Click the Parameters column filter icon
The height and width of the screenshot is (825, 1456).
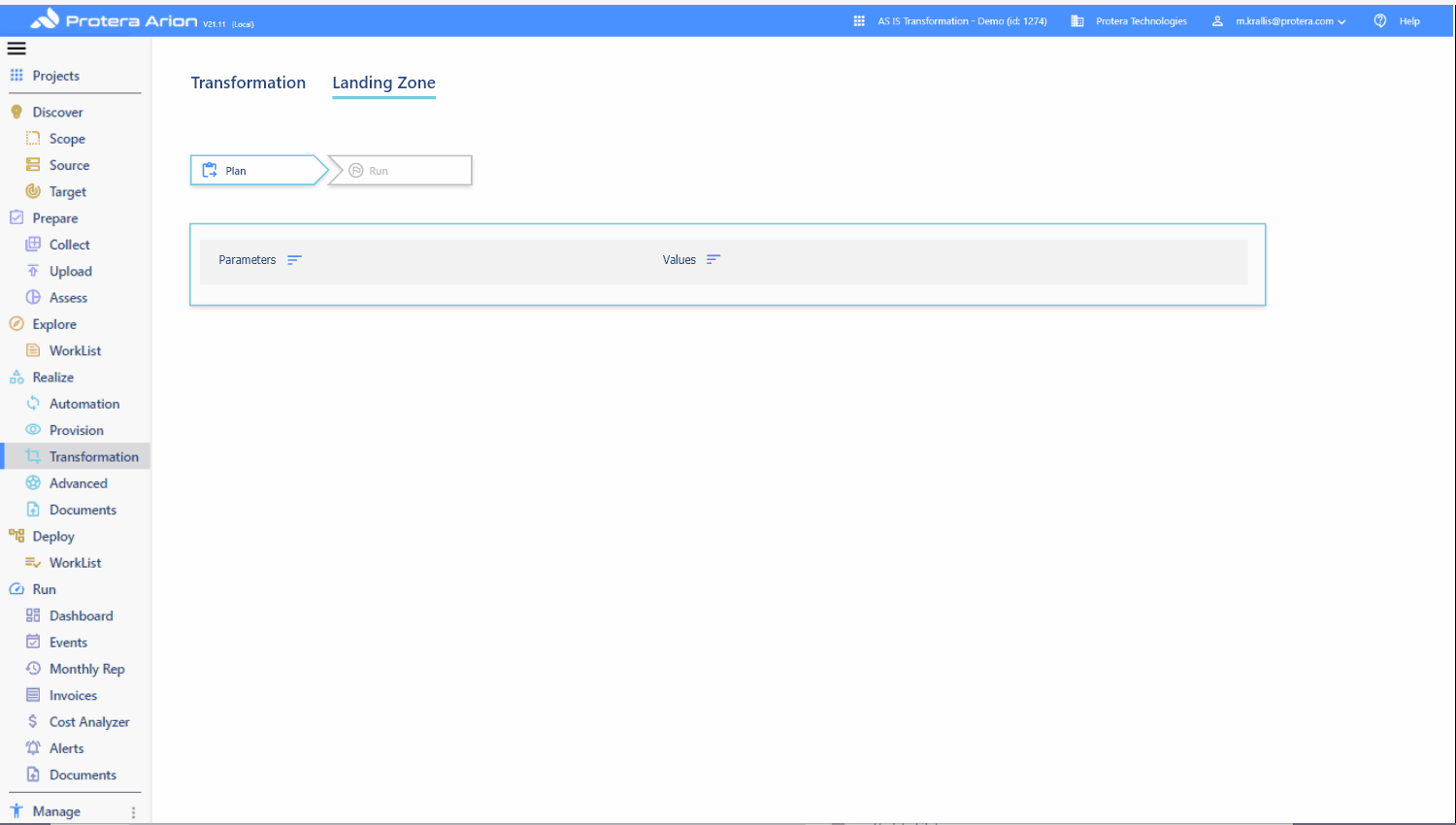tap(294, 260)
